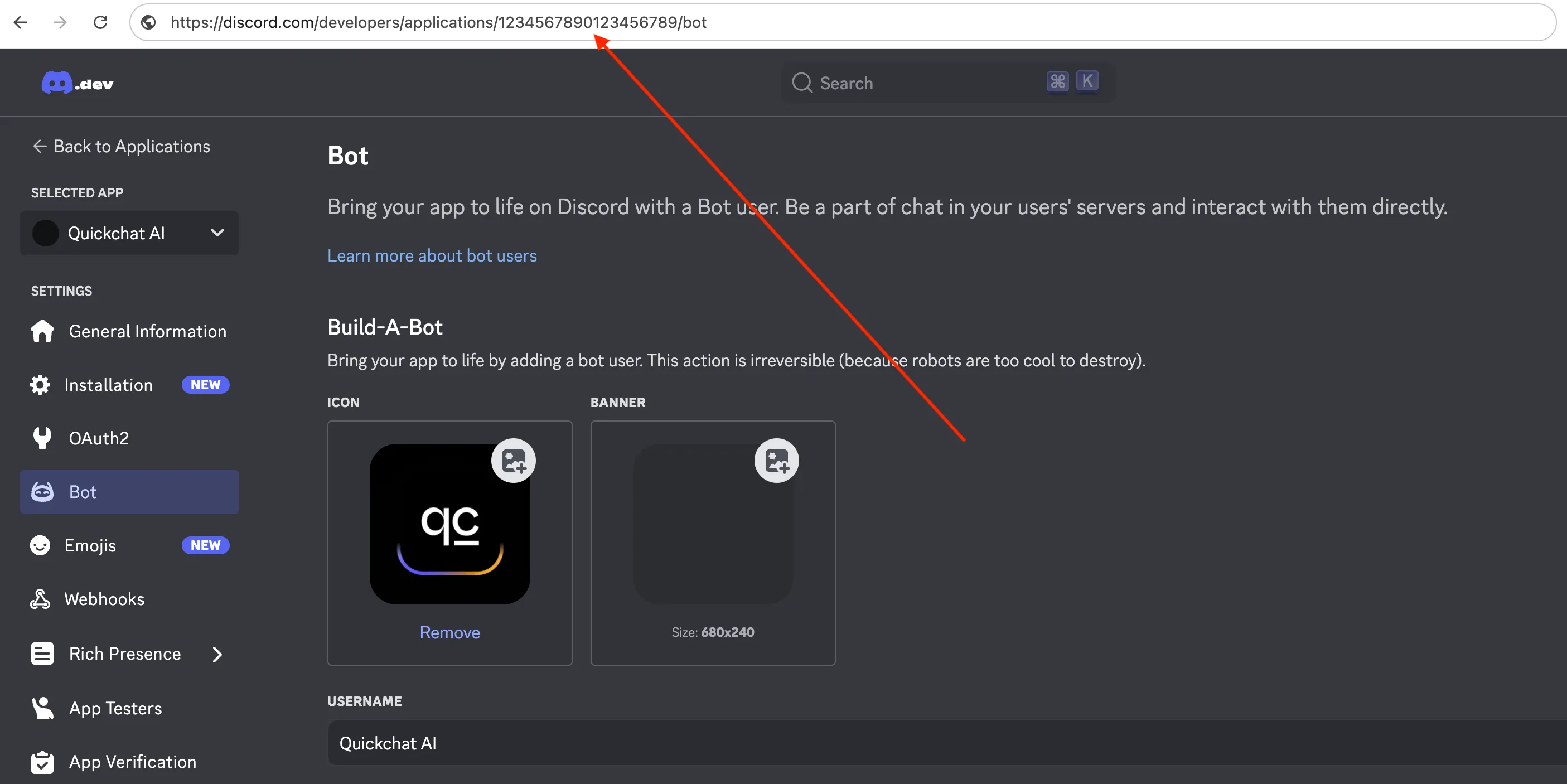Click the App Verification shield icon
Image resolution: width=1567 pixels, height=784 pixels.
click(x=41, y=762)
